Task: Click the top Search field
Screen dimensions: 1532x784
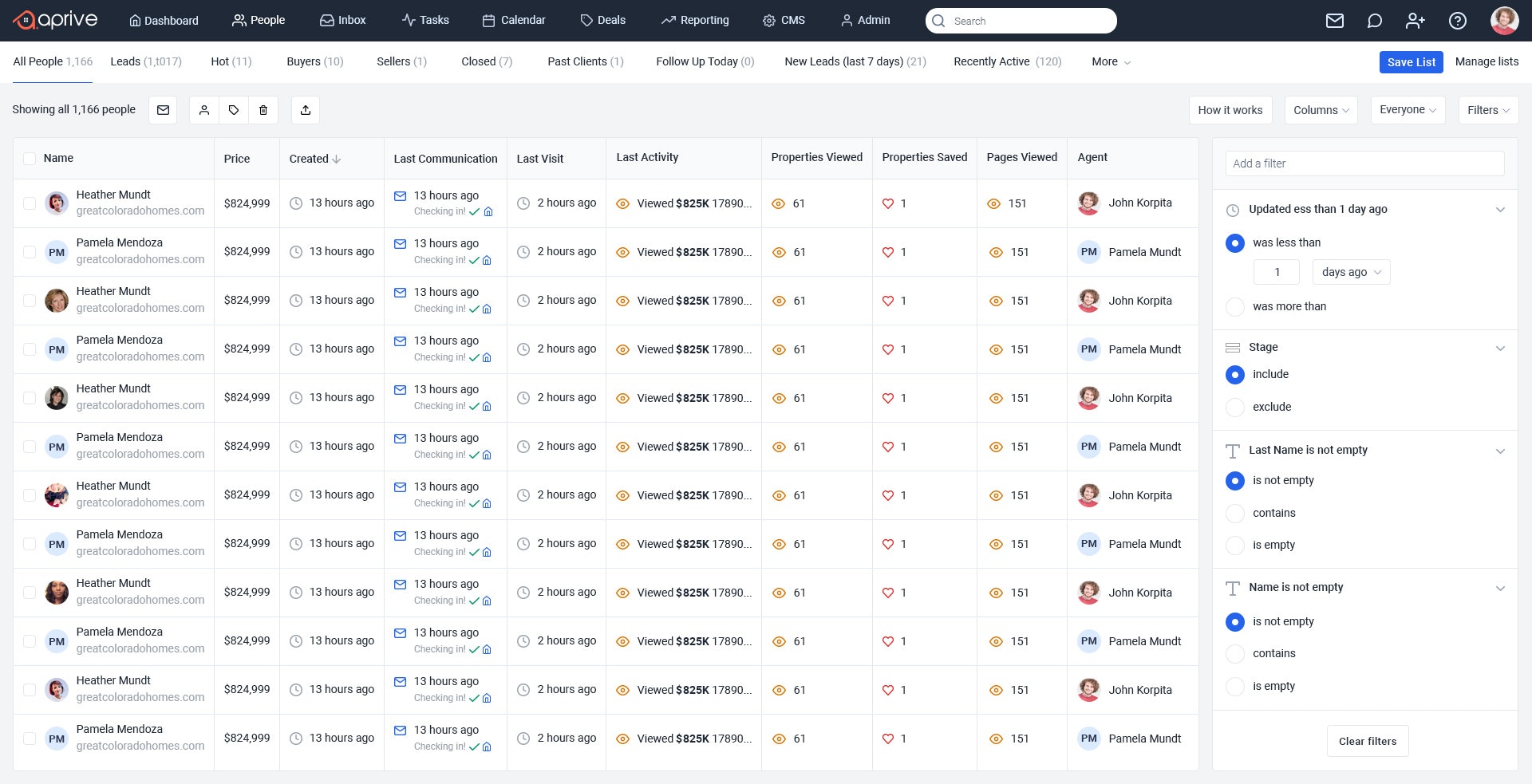Action: [x=1021, y=21]
